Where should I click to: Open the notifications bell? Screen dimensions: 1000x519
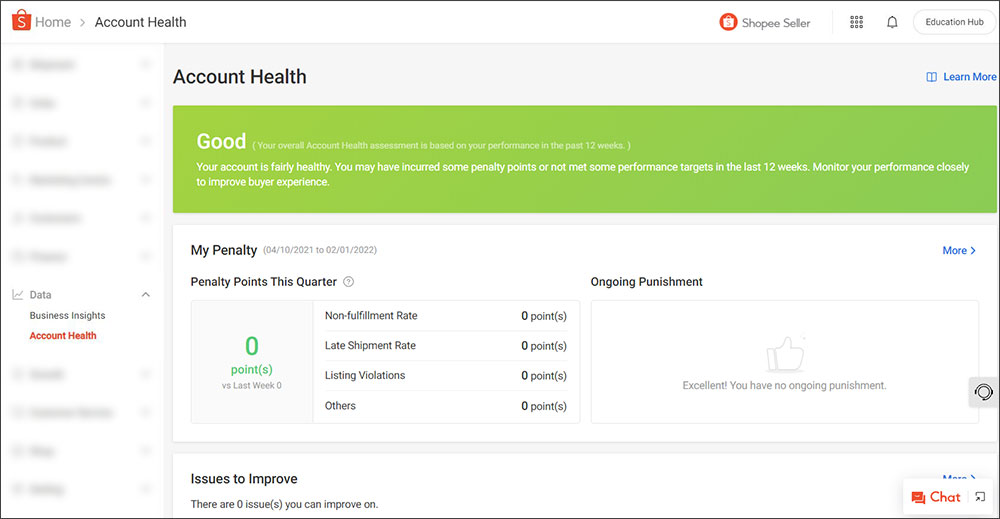[x=892, y=22]
